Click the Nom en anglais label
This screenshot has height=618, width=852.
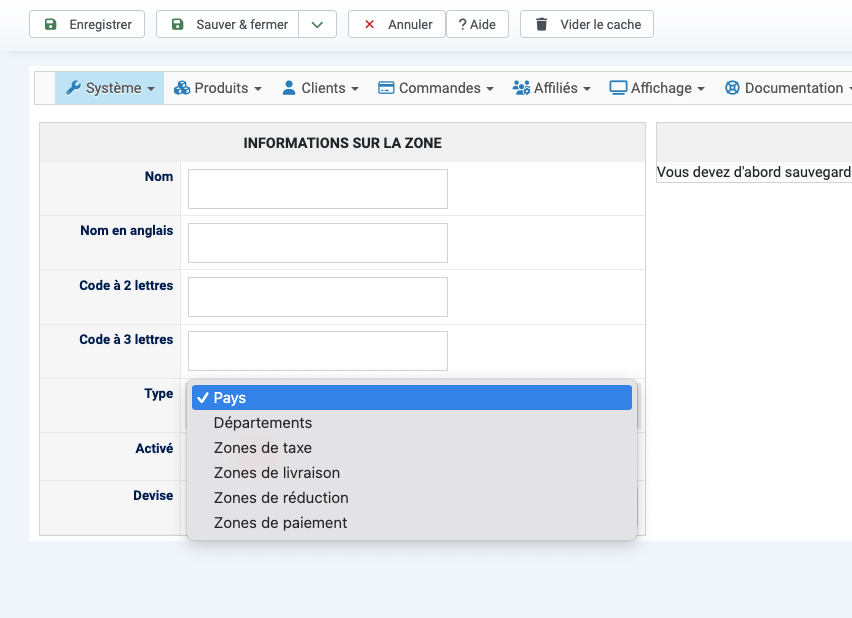pos(127,230)
